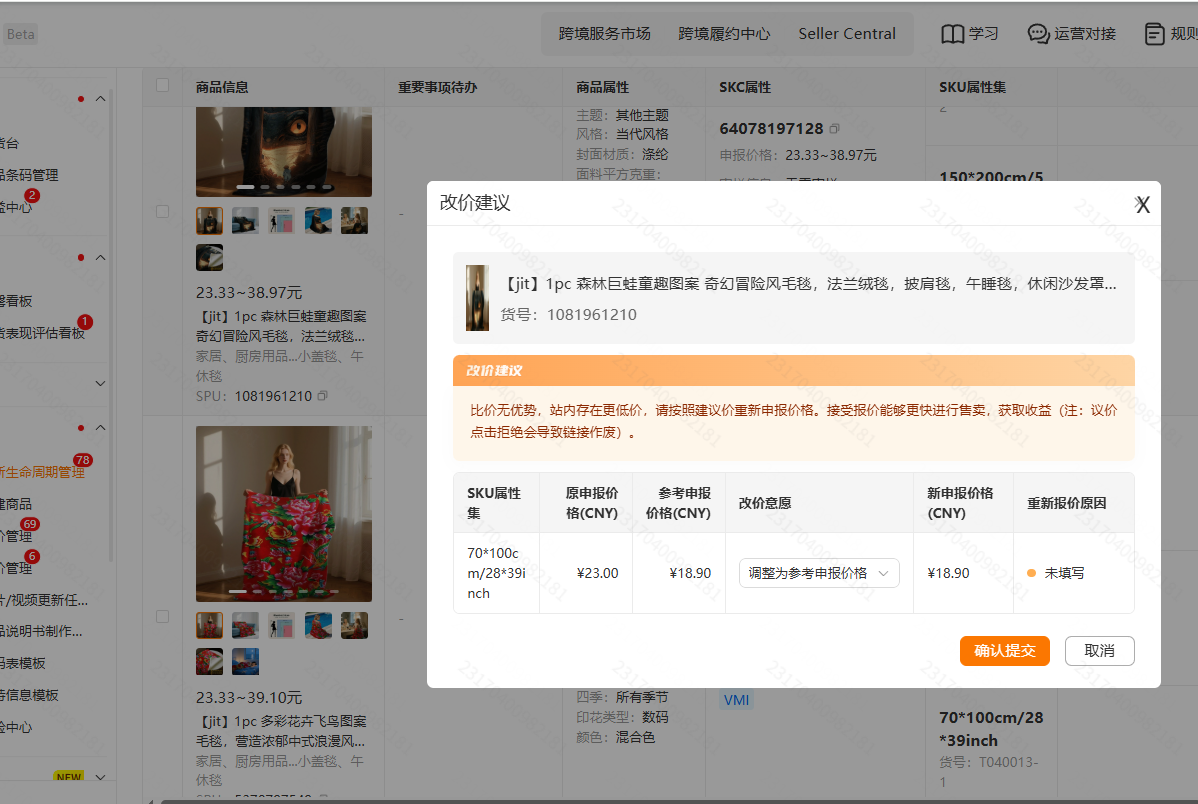
Task: Click the product thumbnail in the dialog
Action: click(478, 298)
